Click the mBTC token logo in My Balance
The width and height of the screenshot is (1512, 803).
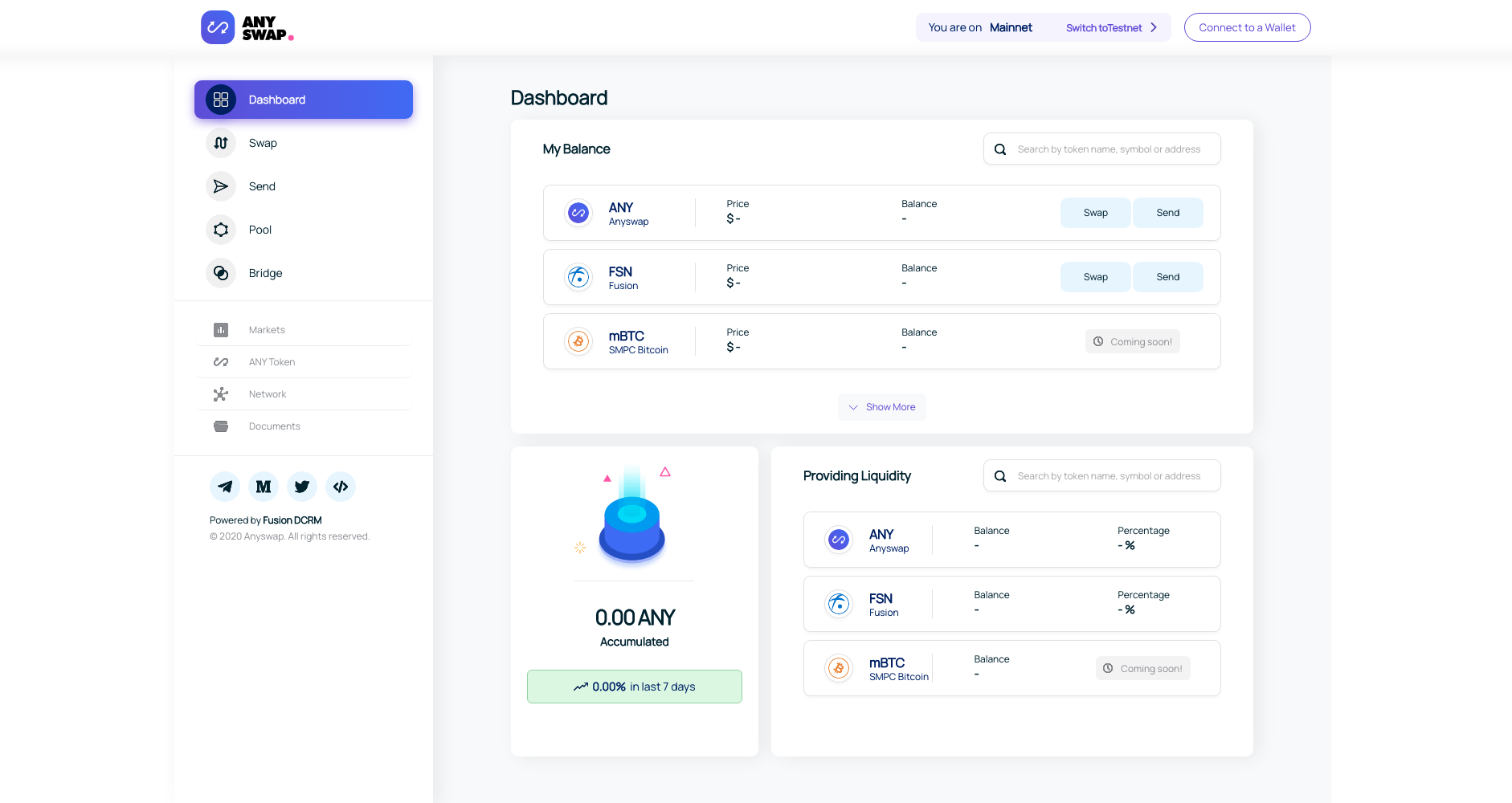pos(578,341)
